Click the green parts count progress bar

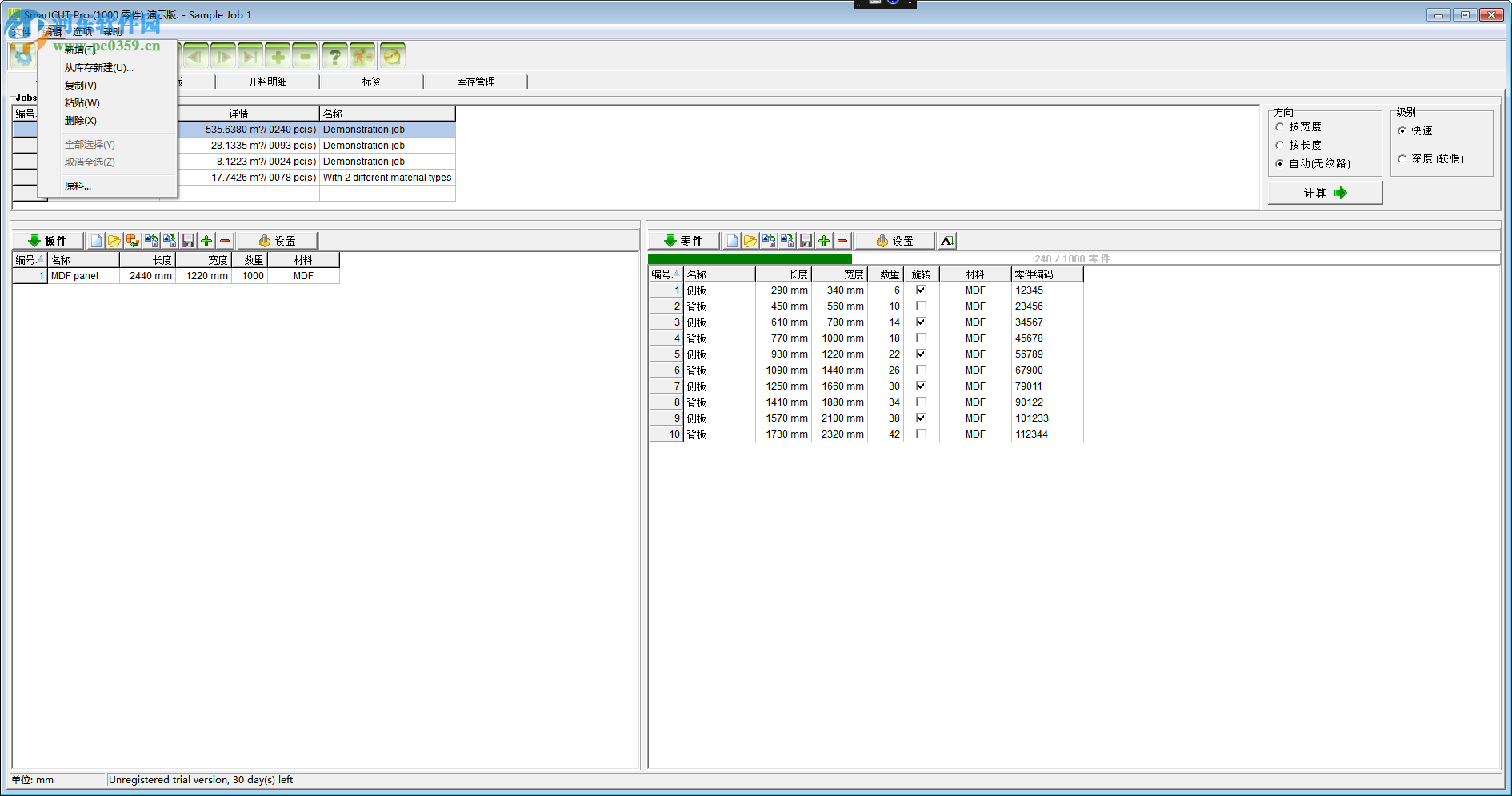point(750,259)
